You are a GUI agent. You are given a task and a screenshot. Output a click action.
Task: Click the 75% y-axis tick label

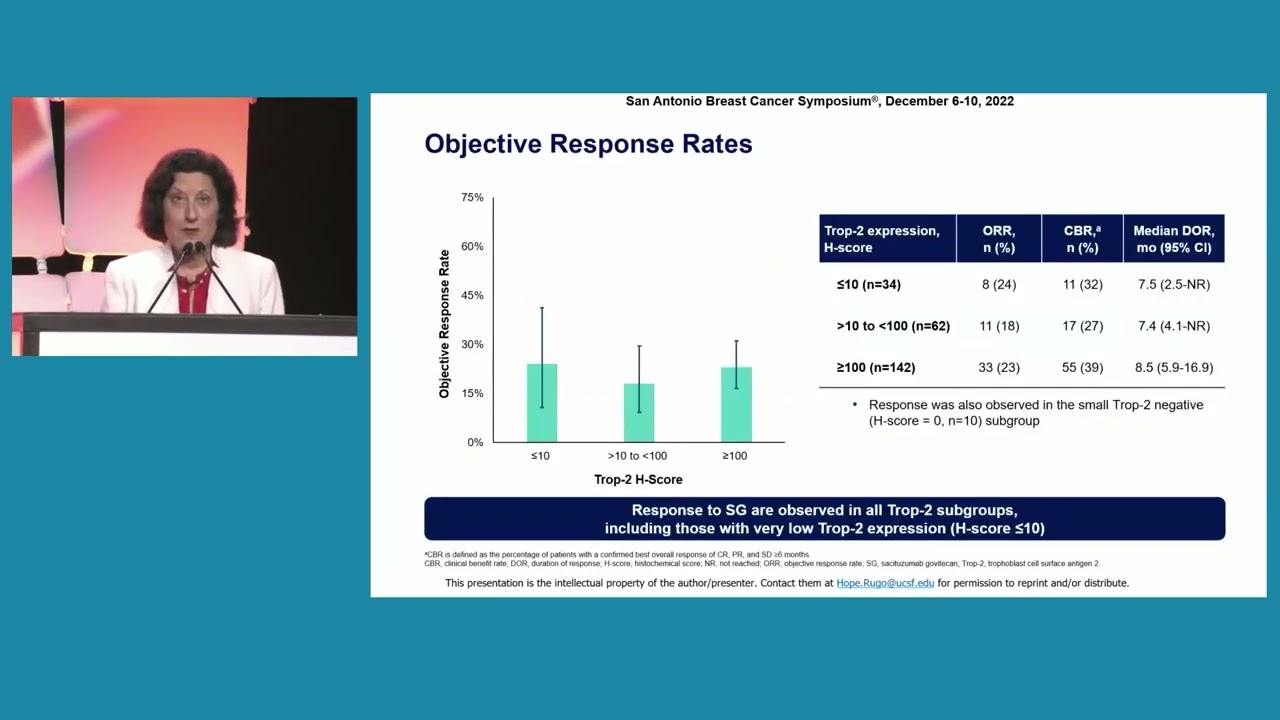coord(472,198)
